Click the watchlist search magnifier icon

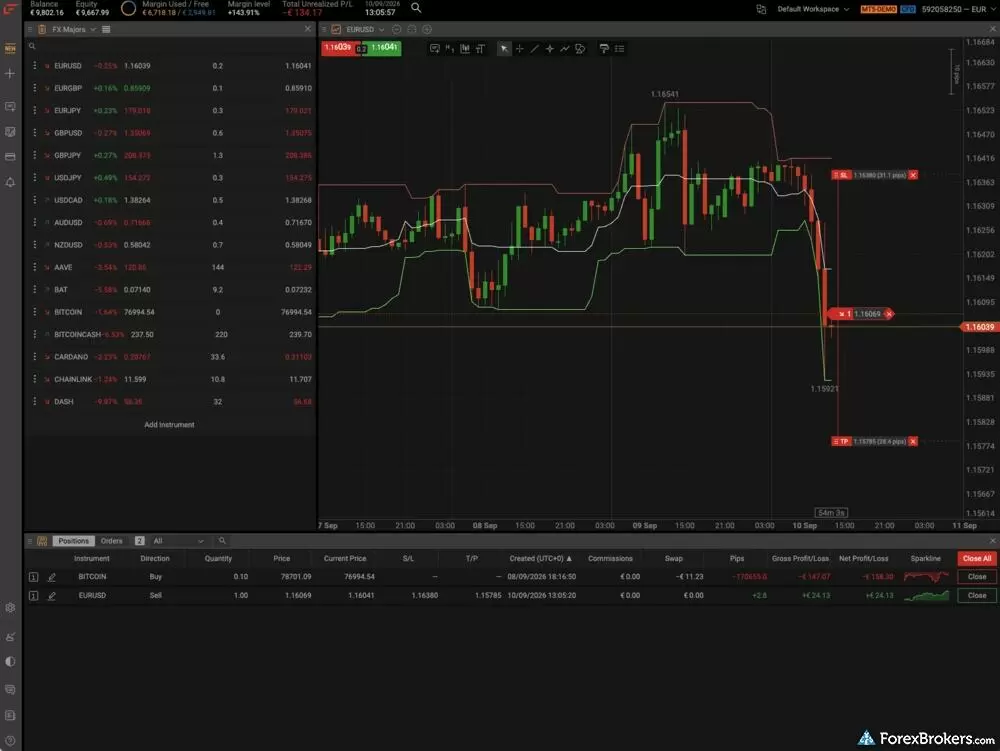coord(32,46)
